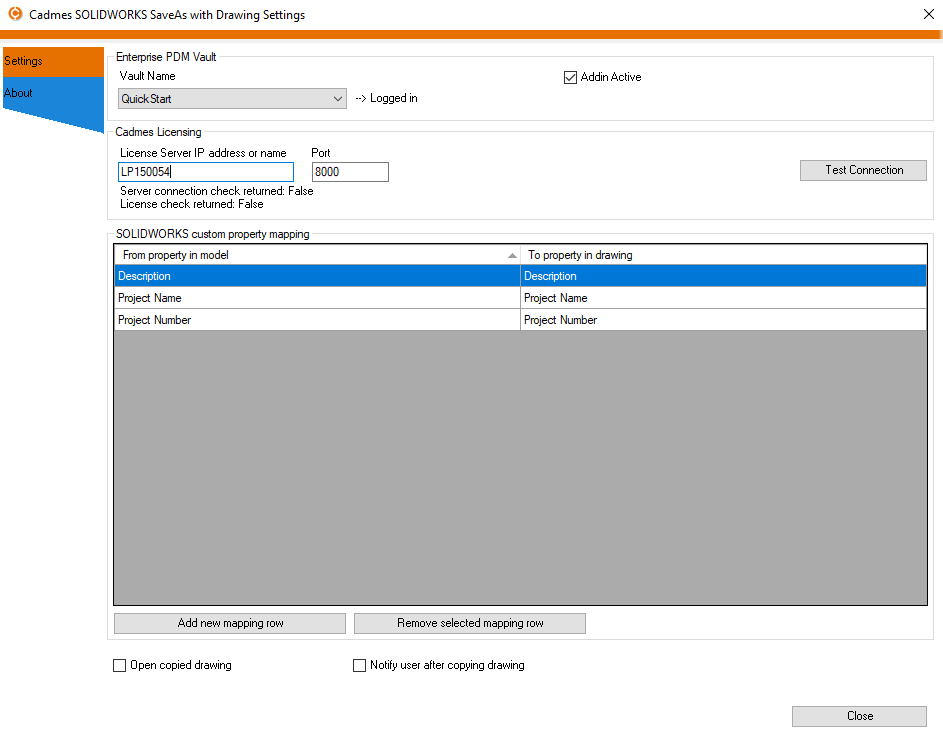This screenshot has height=744, width=943.
Task: Sort by From property in model column
Action: coord(317,255)
